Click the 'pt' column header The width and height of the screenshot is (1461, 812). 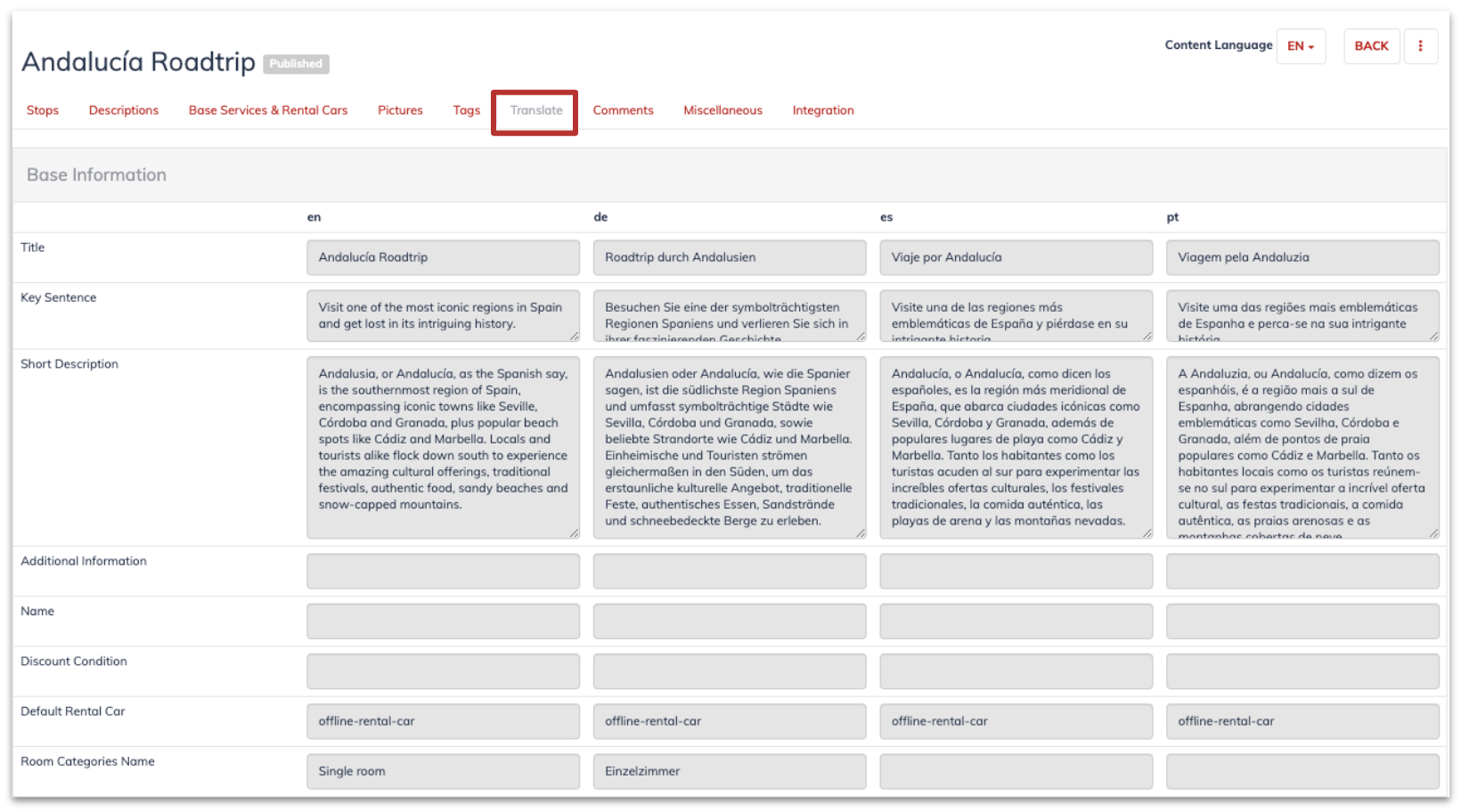pos(1172,217)
